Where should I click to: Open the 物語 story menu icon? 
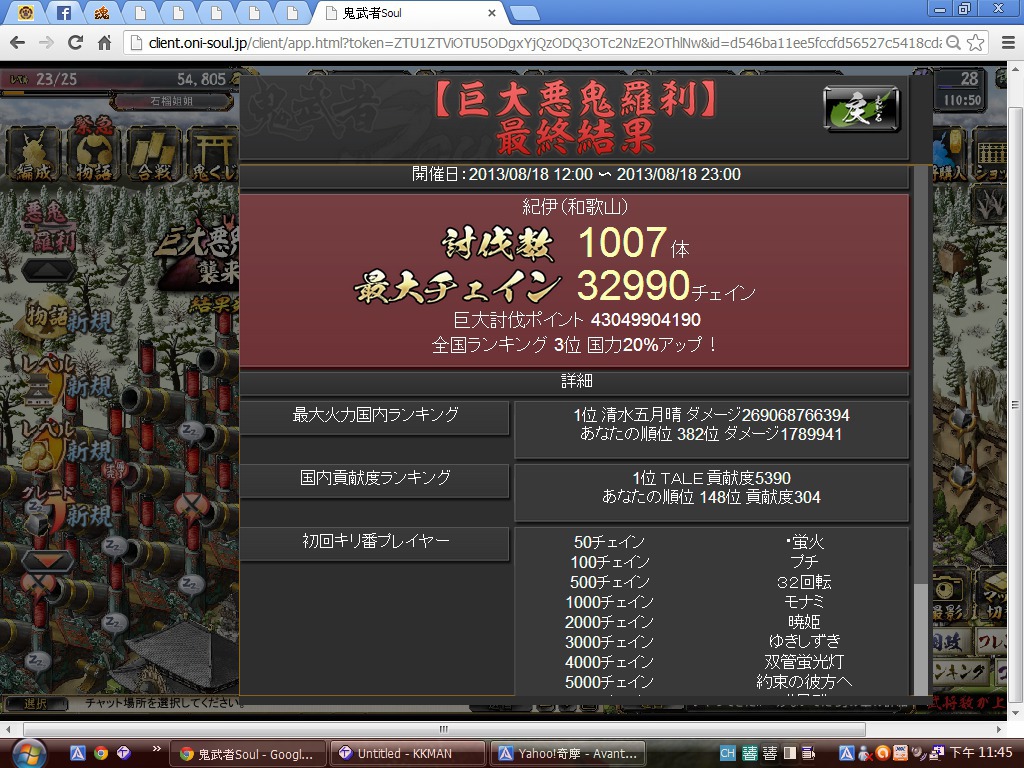pyautogui.click(x=94, y=154)
